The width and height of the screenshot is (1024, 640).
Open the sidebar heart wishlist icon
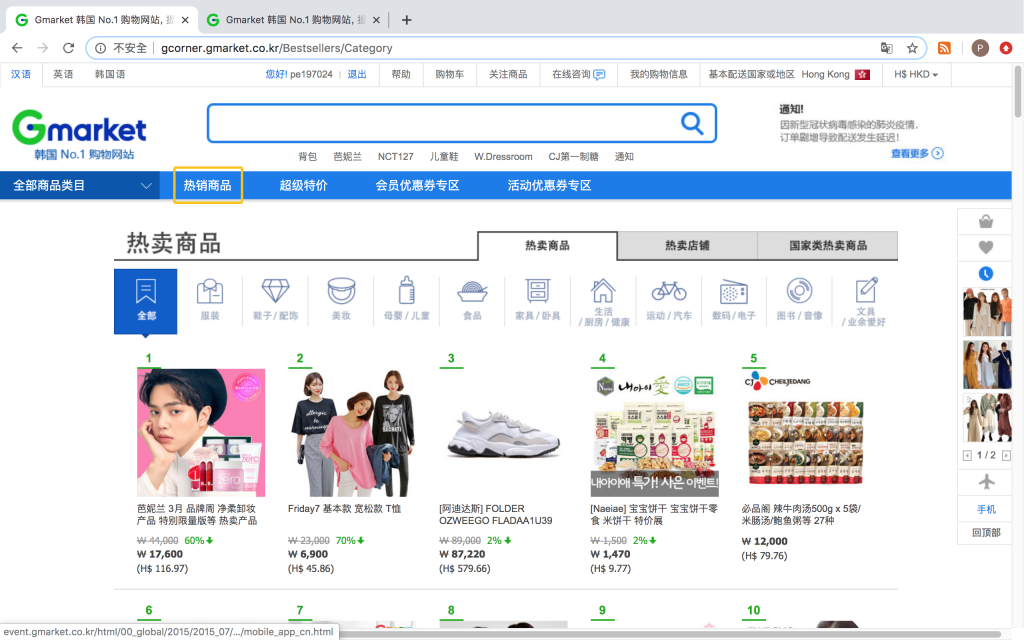986,248
